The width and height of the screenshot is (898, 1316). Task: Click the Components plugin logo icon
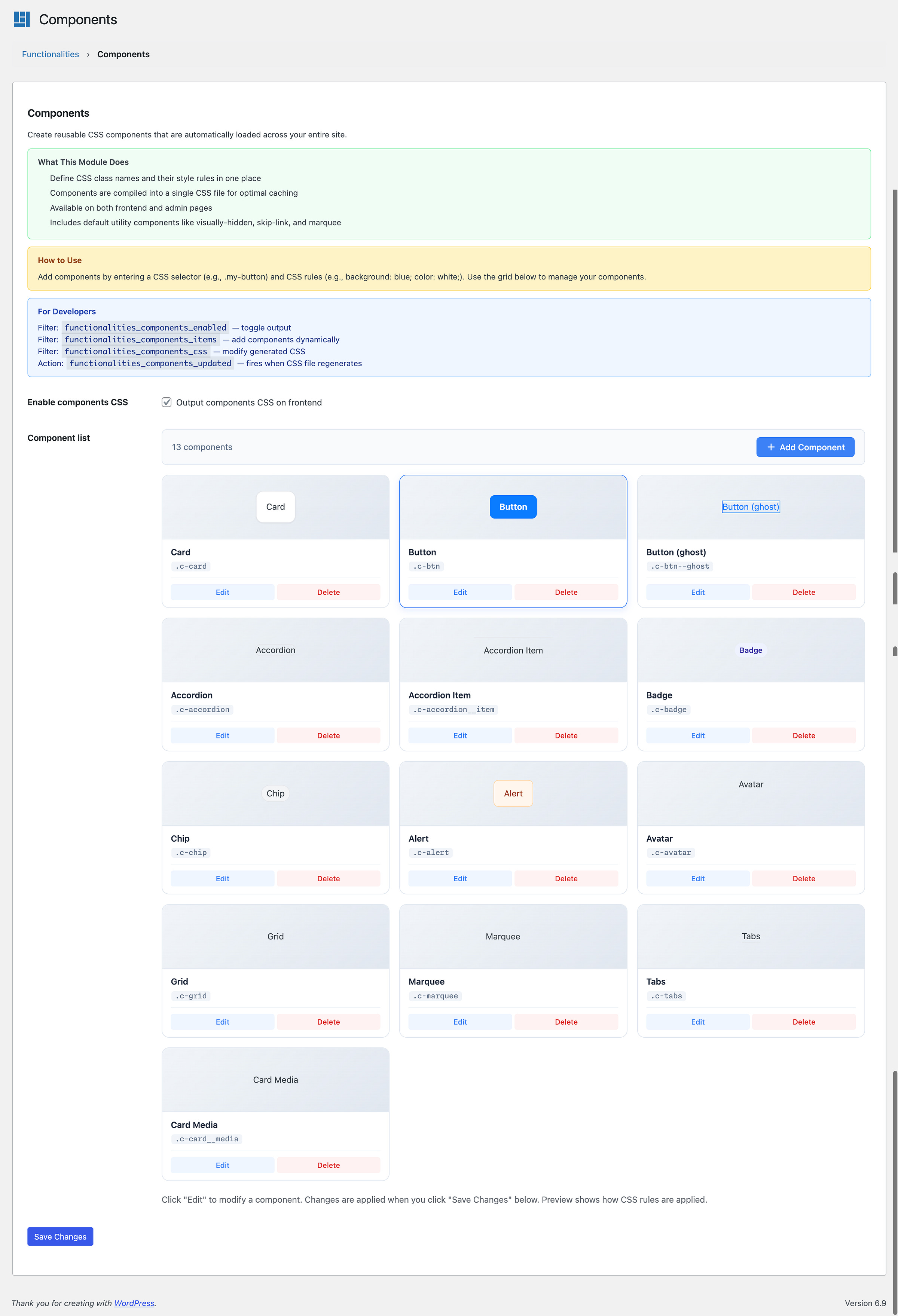pos(22,19)
